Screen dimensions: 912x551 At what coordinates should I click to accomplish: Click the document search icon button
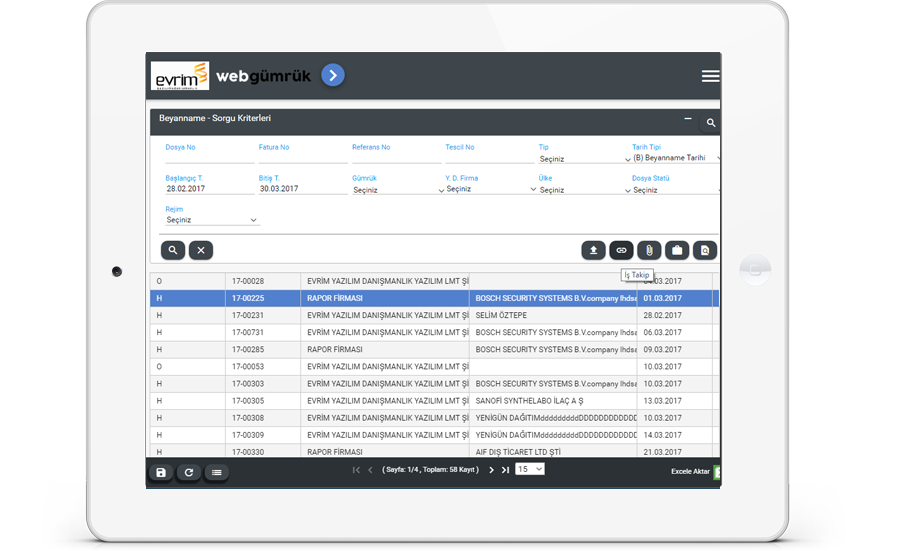705,250
